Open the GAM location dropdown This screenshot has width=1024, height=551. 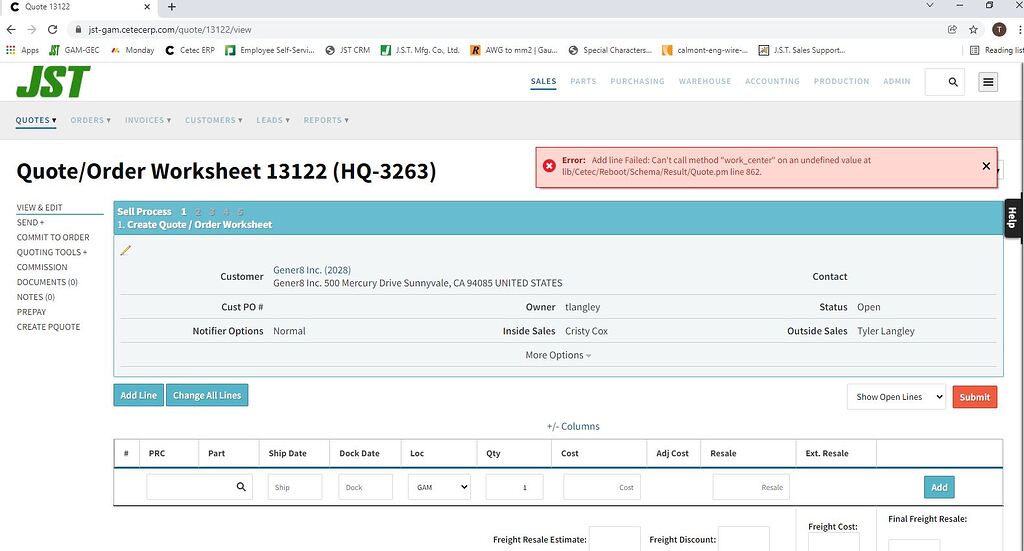click(440, 487)
